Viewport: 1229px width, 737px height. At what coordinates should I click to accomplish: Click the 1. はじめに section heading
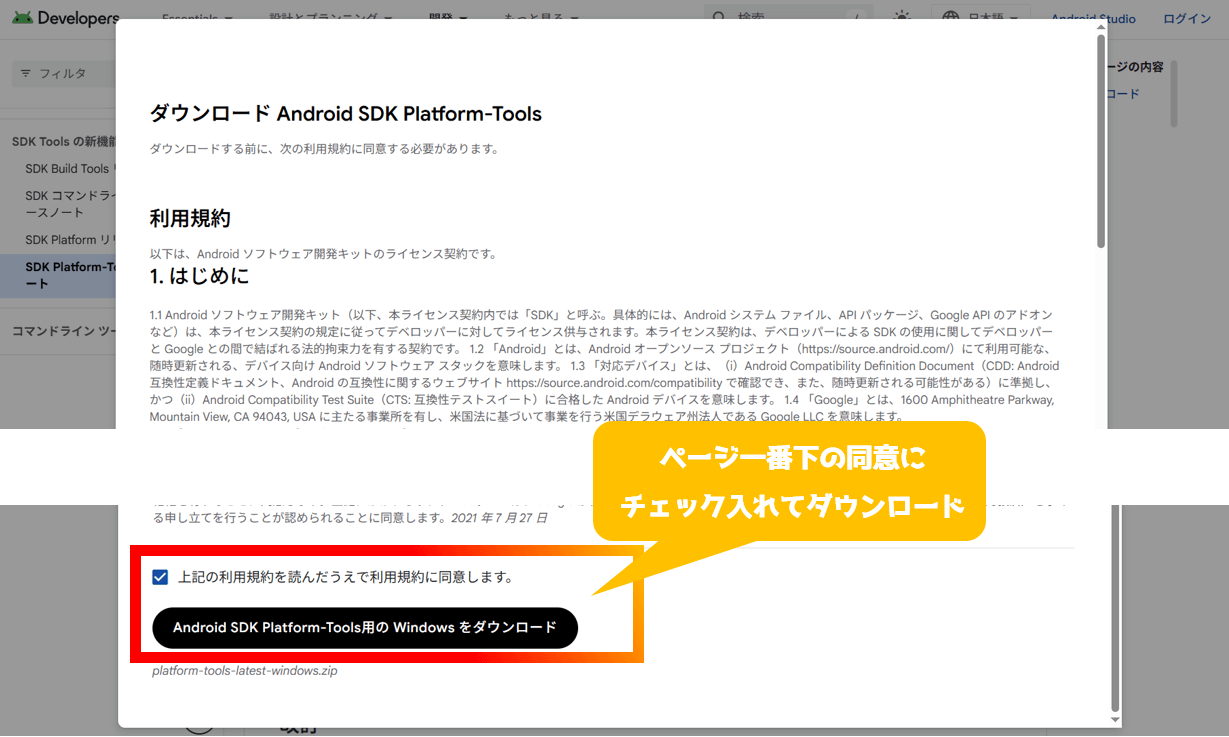tap(199, 275)
